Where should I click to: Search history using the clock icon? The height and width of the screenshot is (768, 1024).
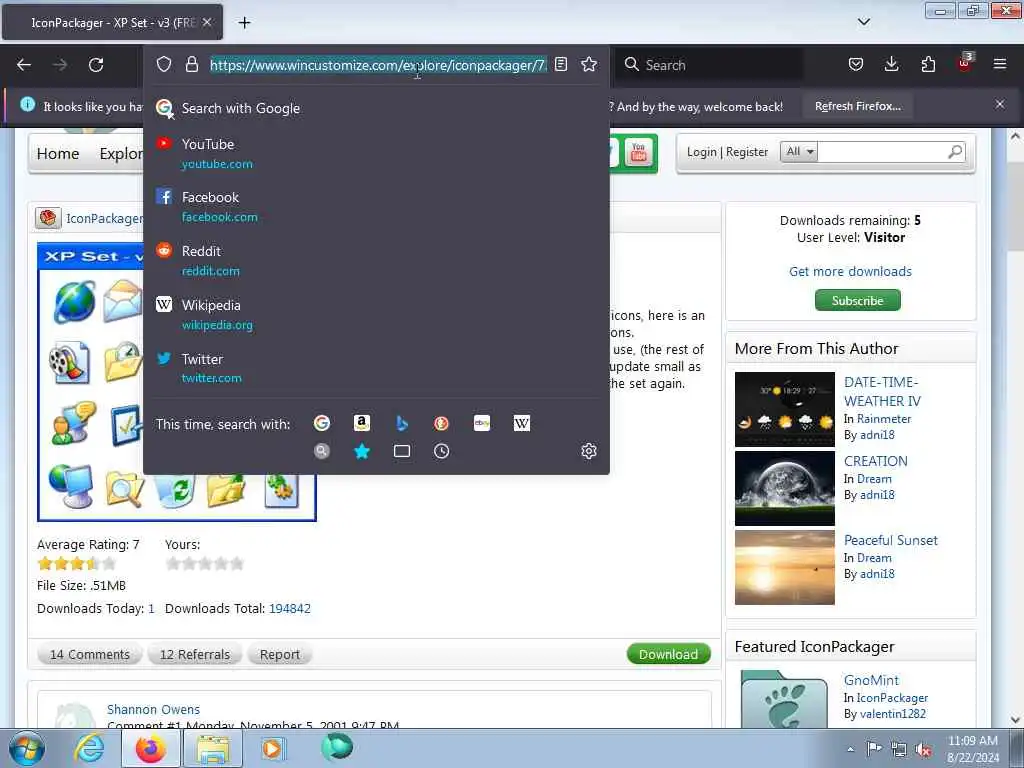click(441, 451)
